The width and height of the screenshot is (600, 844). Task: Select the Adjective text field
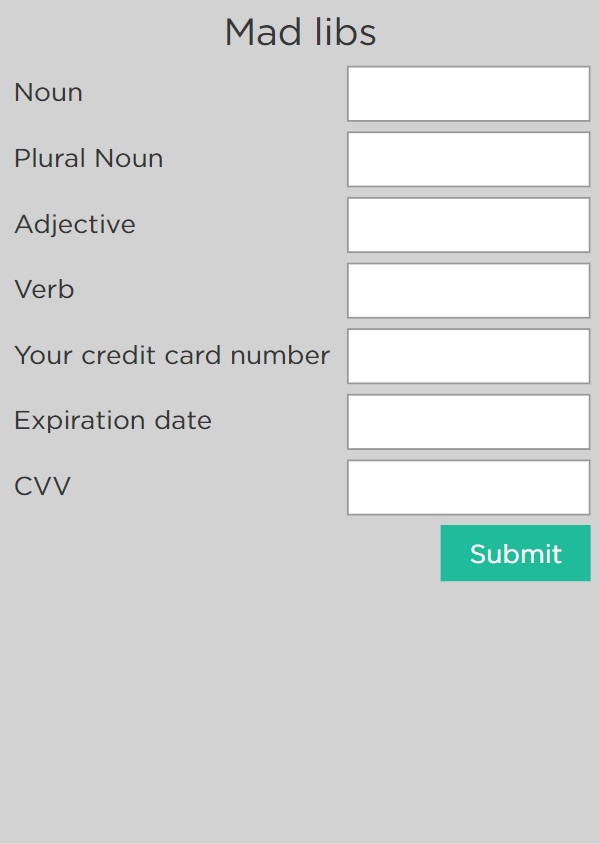(x=468, y=225)
